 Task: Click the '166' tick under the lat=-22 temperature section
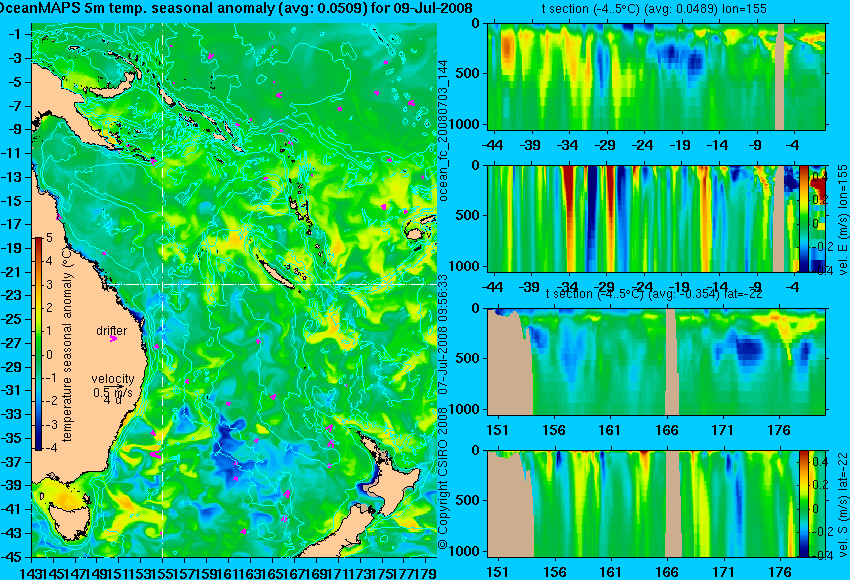click(x=667, y=430)
